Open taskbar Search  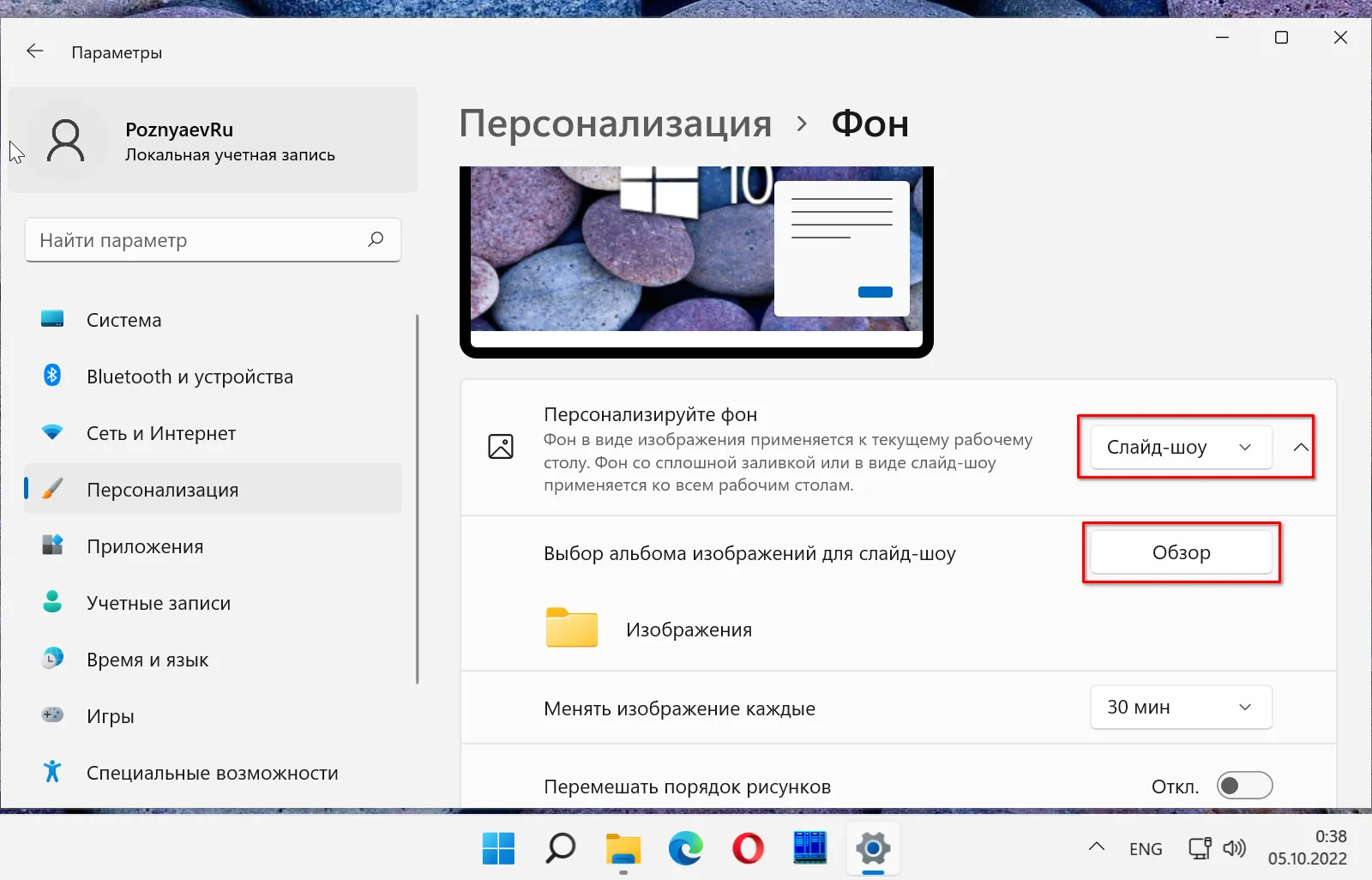tap(561, 848)
